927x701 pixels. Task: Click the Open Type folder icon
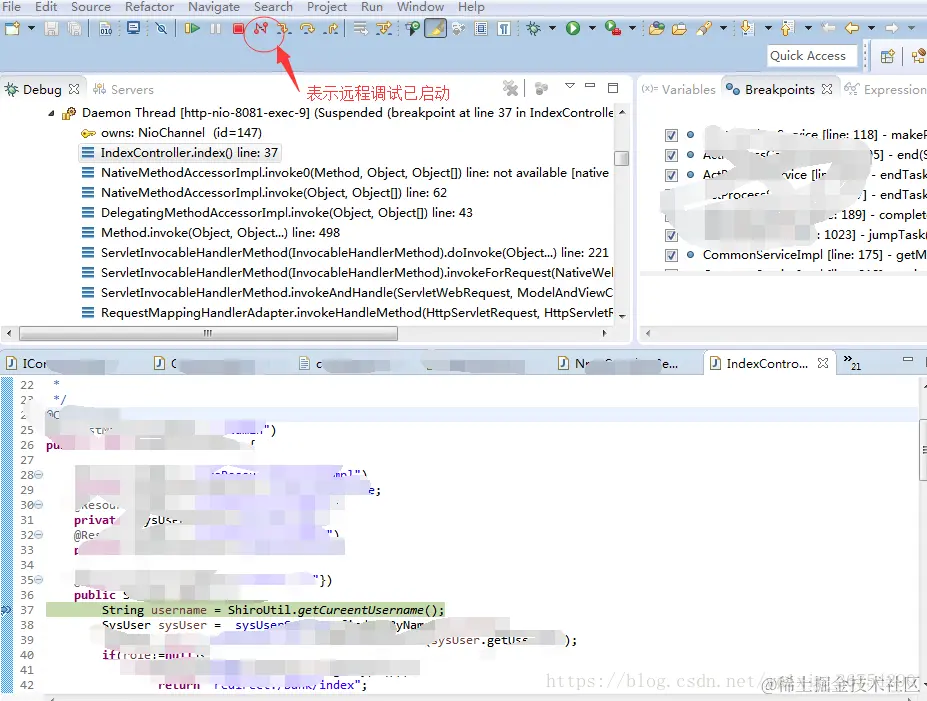coord(656,28)
